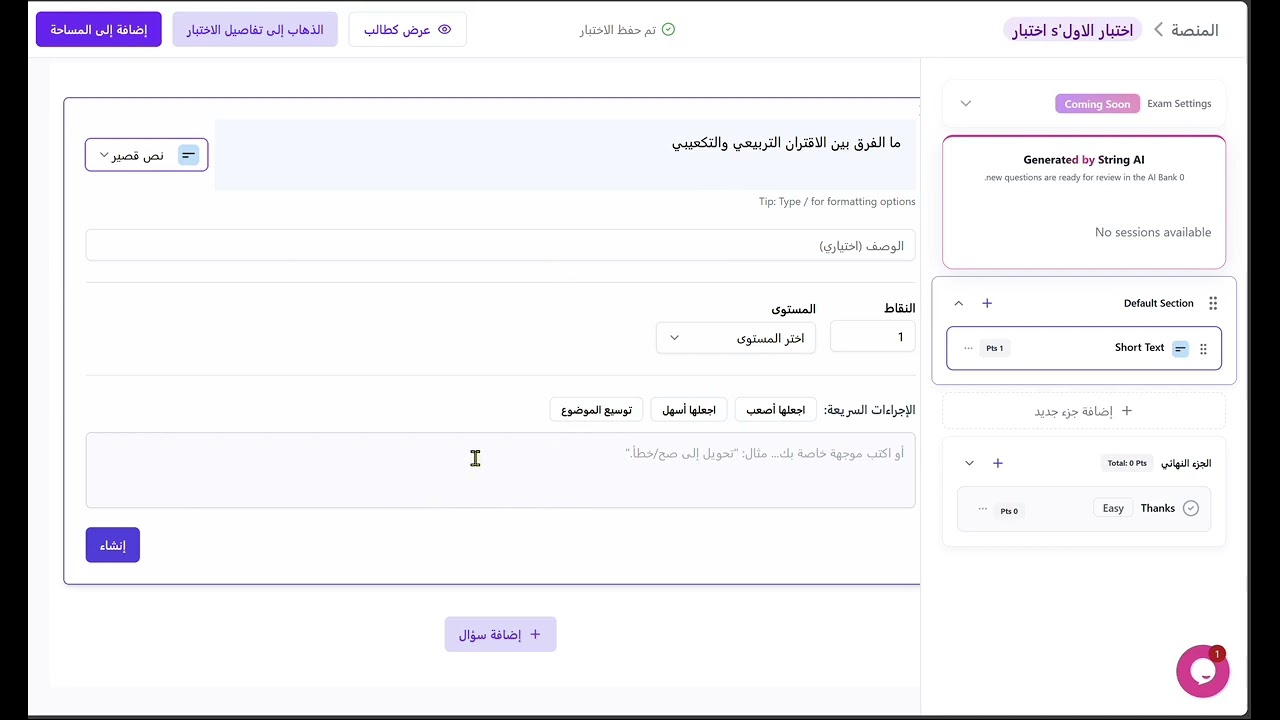Open the Short Text item ellipsis menu
Image resolution: width=1280 pixels, height=720 pixels.
click(x=968, y=348)
